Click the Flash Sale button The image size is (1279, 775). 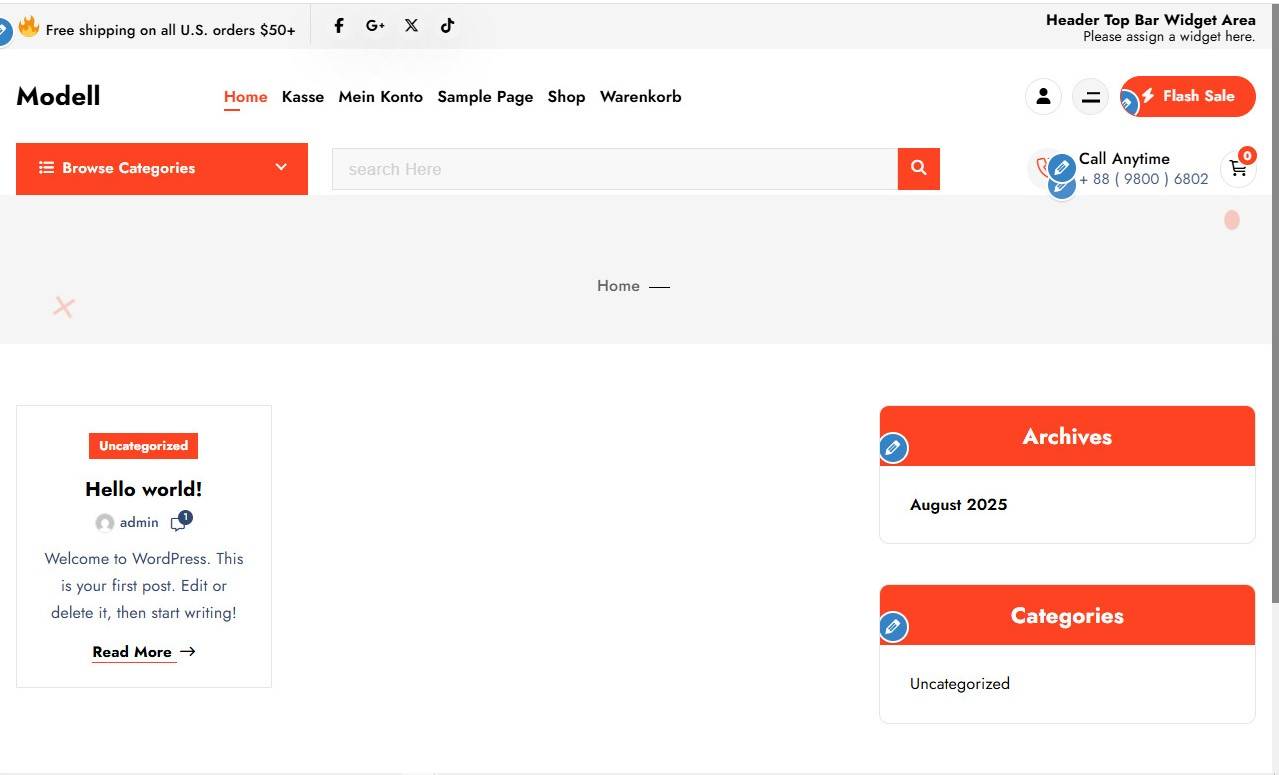point(1197,97)
